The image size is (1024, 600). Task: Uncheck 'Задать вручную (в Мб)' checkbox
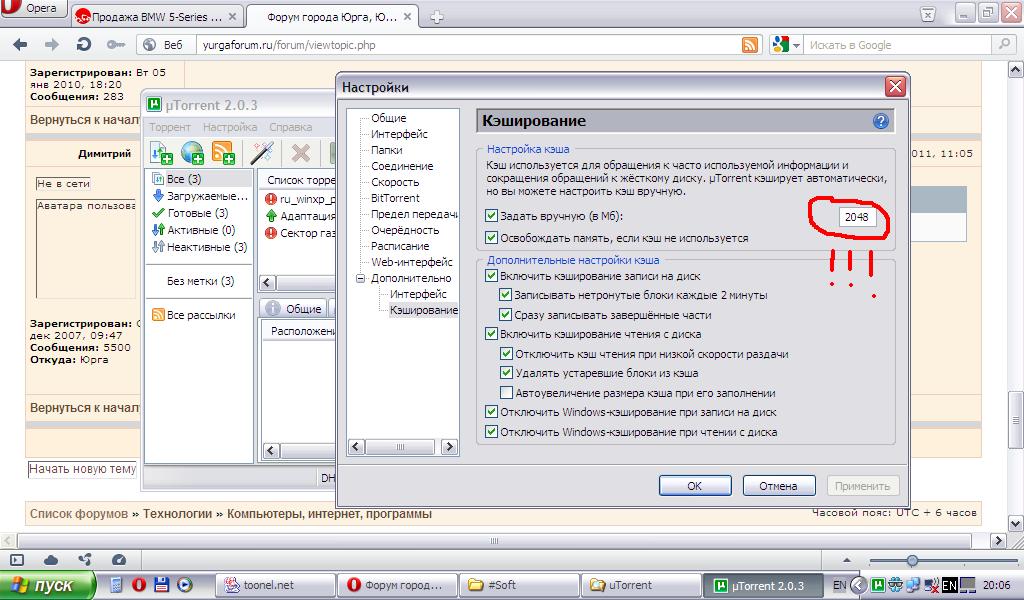click(491, 215)
